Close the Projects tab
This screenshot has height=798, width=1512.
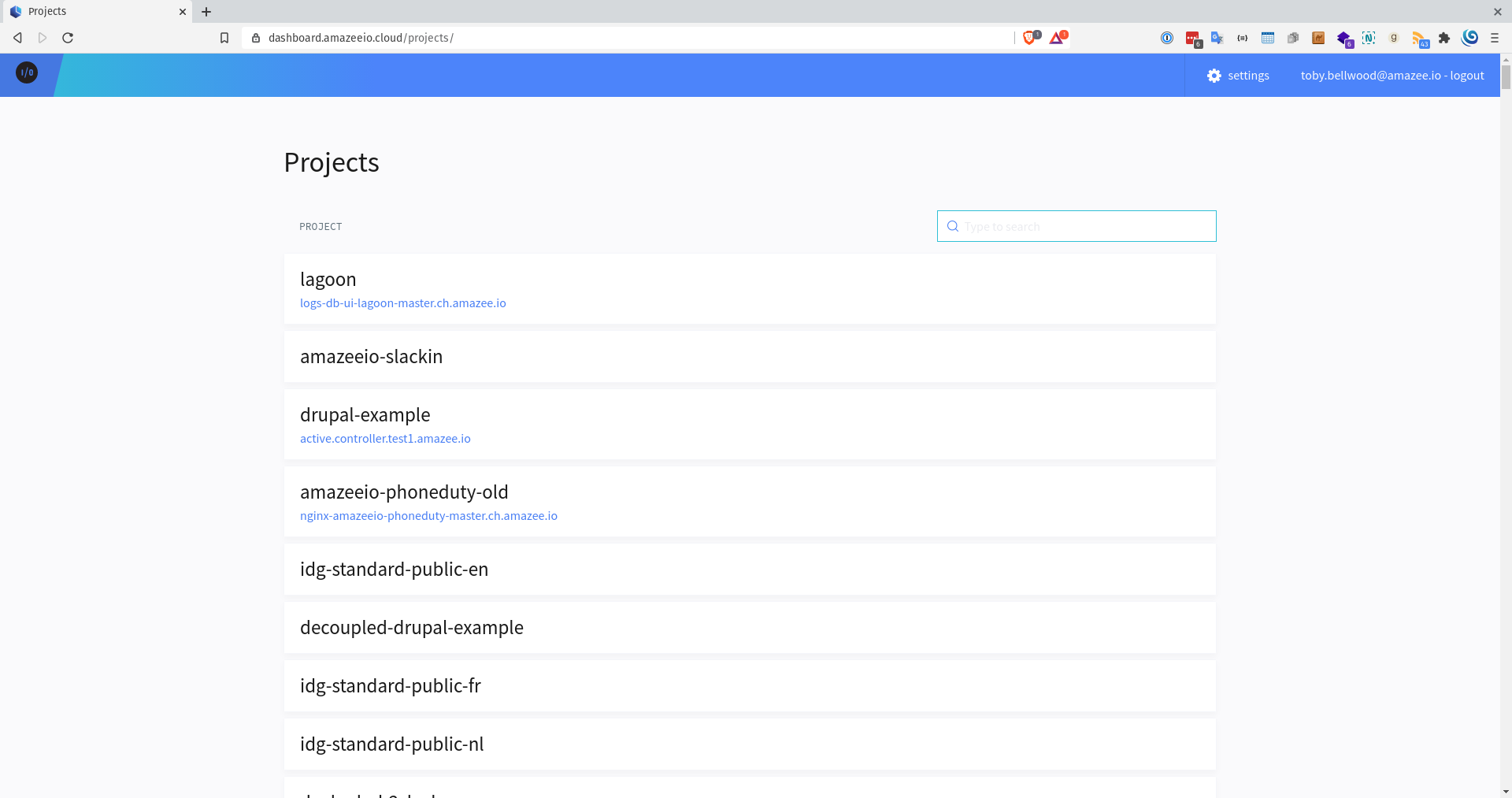(182, 12)
